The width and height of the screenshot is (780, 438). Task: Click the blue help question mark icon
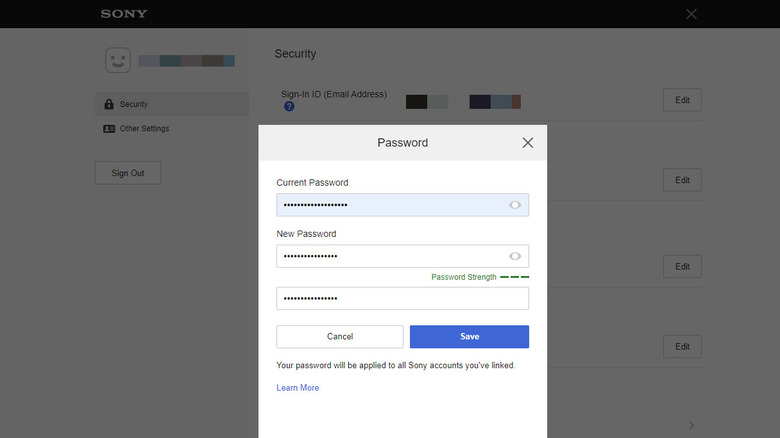pos(289,106)
